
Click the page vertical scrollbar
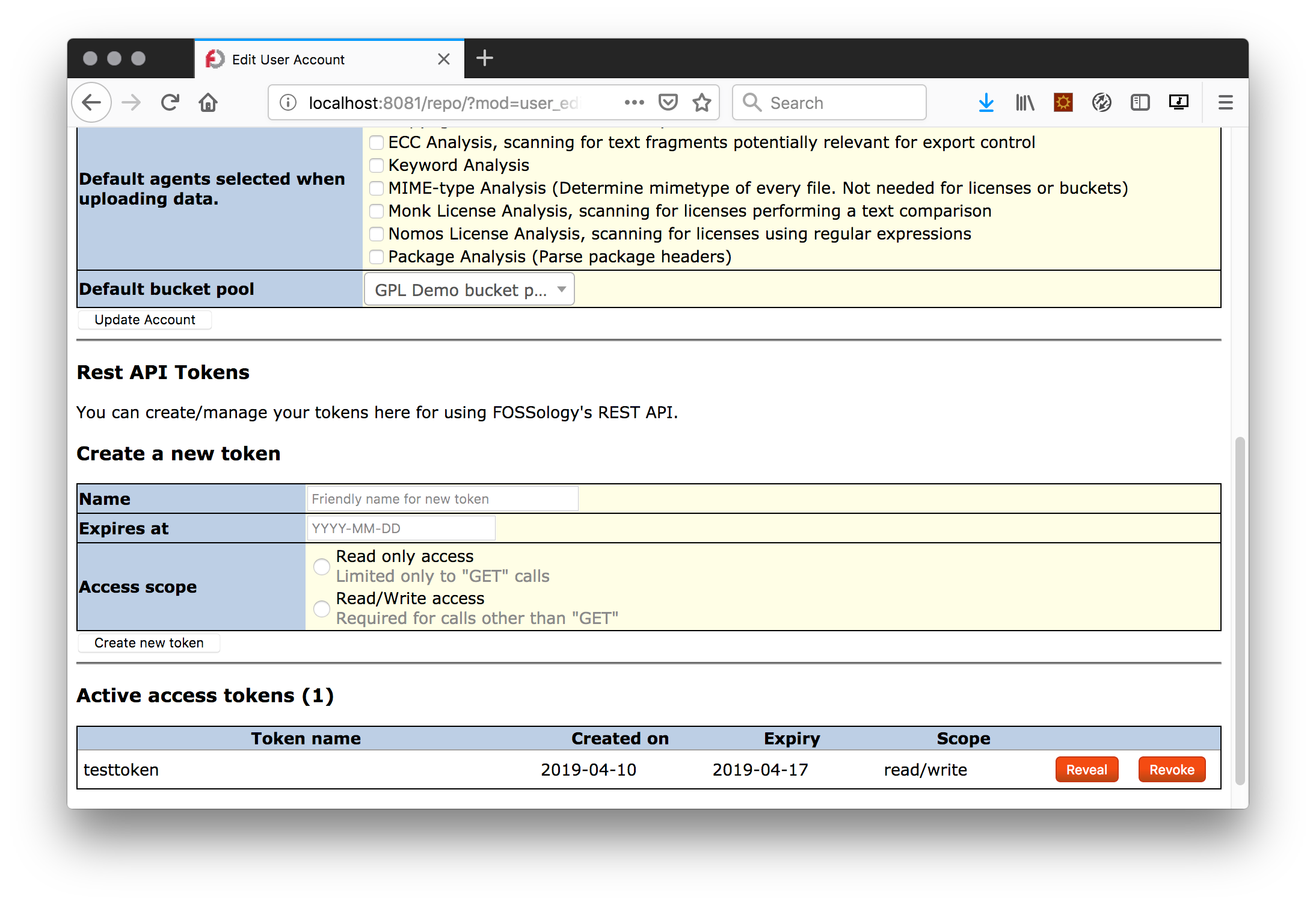coord(1240,610)
